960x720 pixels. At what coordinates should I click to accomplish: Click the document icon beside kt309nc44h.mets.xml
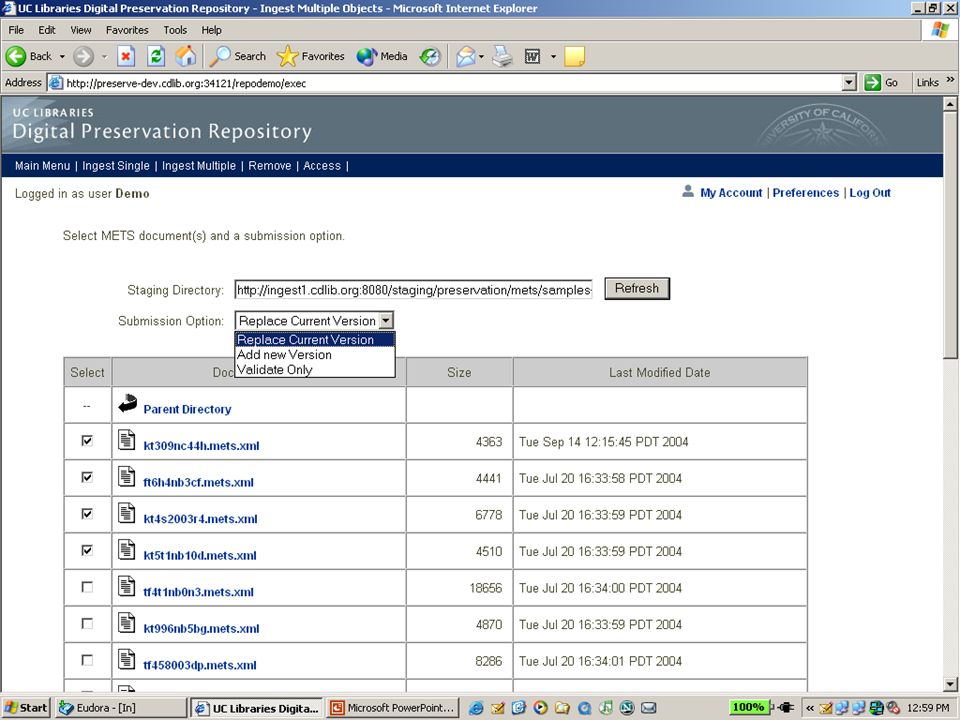pos(126,440)
